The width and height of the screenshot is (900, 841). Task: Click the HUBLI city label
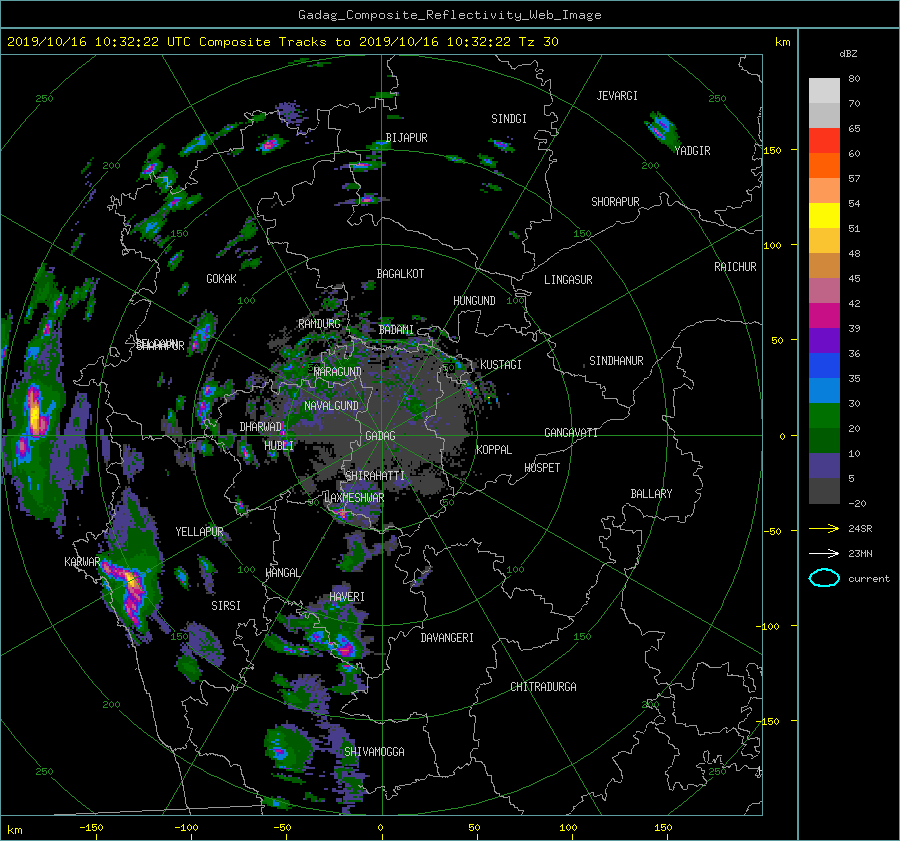point(278,446)
